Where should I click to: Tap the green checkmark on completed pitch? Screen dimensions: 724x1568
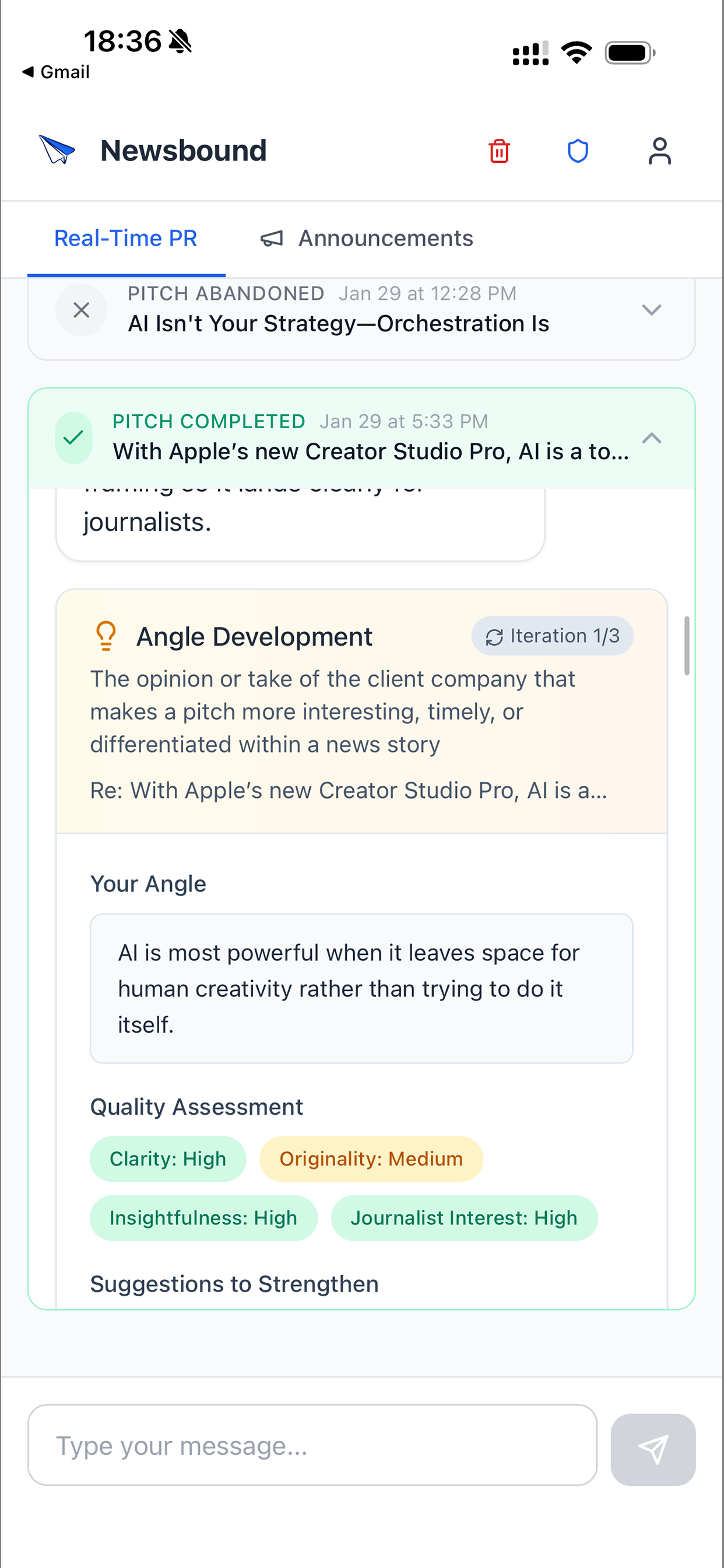click(73, 437)
